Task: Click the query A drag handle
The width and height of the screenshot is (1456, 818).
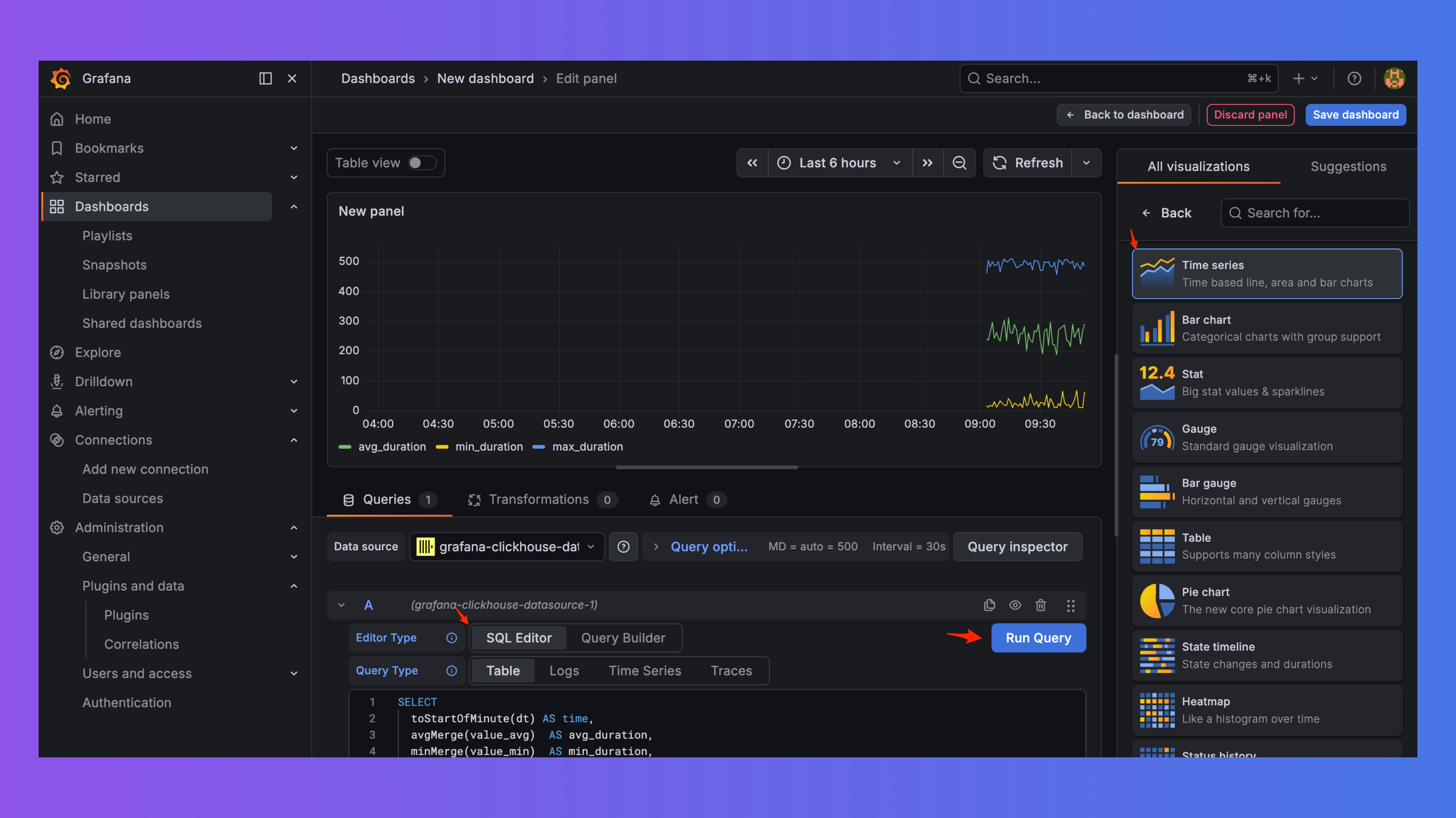Action: [x=1071, y=605]
